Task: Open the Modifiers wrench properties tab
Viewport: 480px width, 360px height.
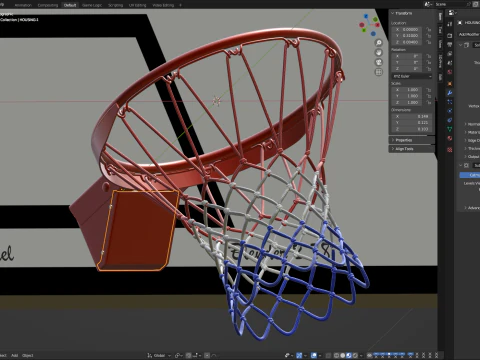Action: tap(450, 93)
